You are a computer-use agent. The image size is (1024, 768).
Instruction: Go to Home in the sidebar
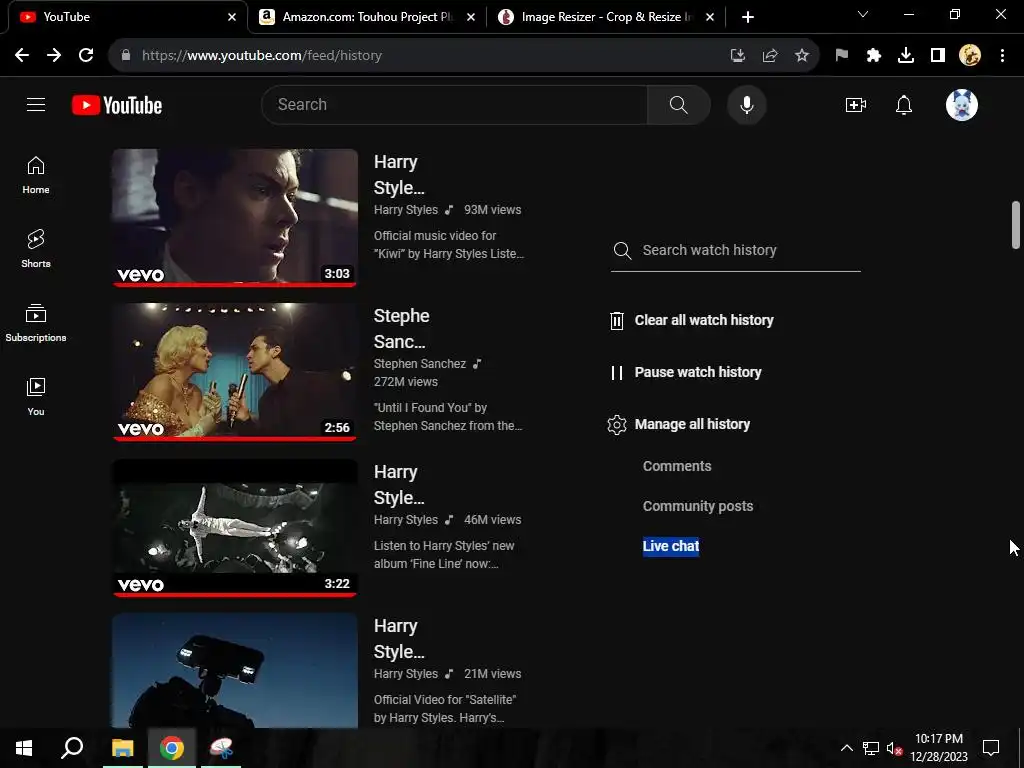coord(36,175)
